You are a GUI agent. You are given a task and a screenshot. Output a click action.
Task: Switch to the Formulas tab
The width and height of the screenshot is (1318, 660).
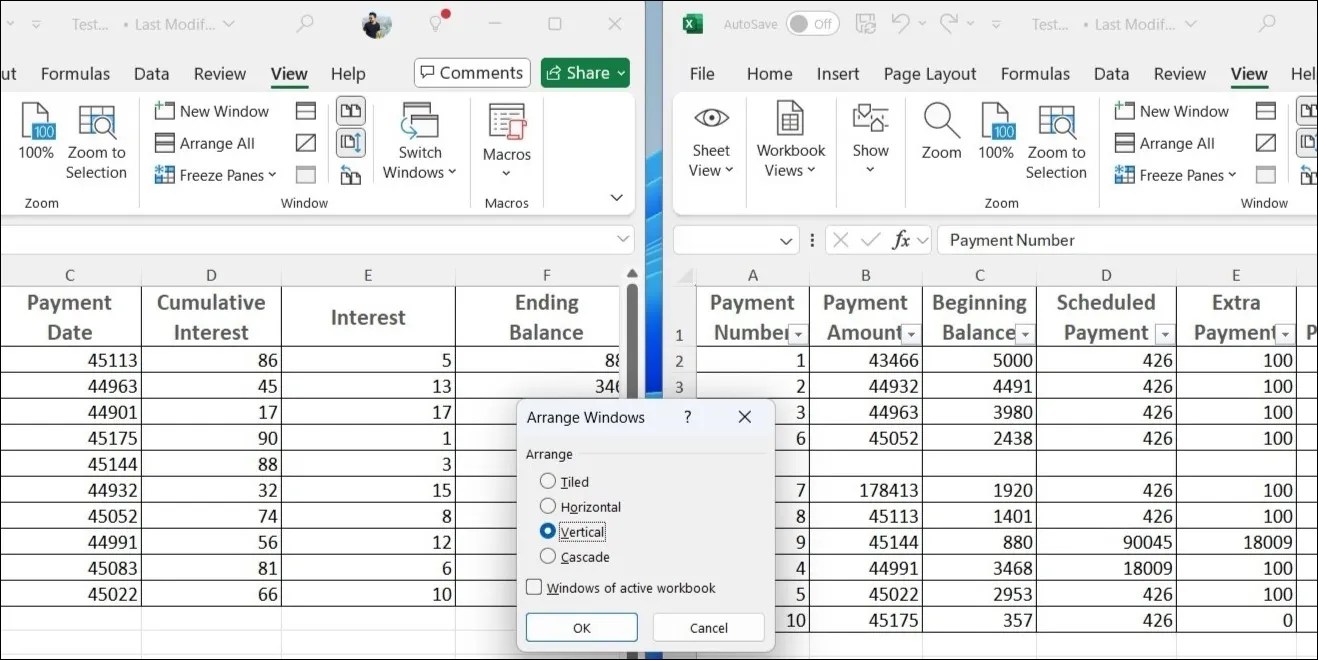[x=75, y=73]
